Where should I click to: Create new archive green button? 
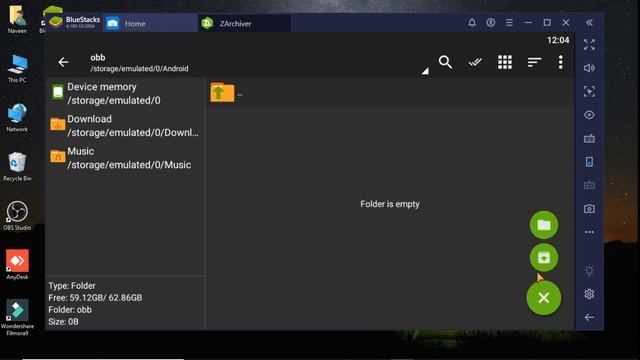pyautogui.click(x=544, y=258)
